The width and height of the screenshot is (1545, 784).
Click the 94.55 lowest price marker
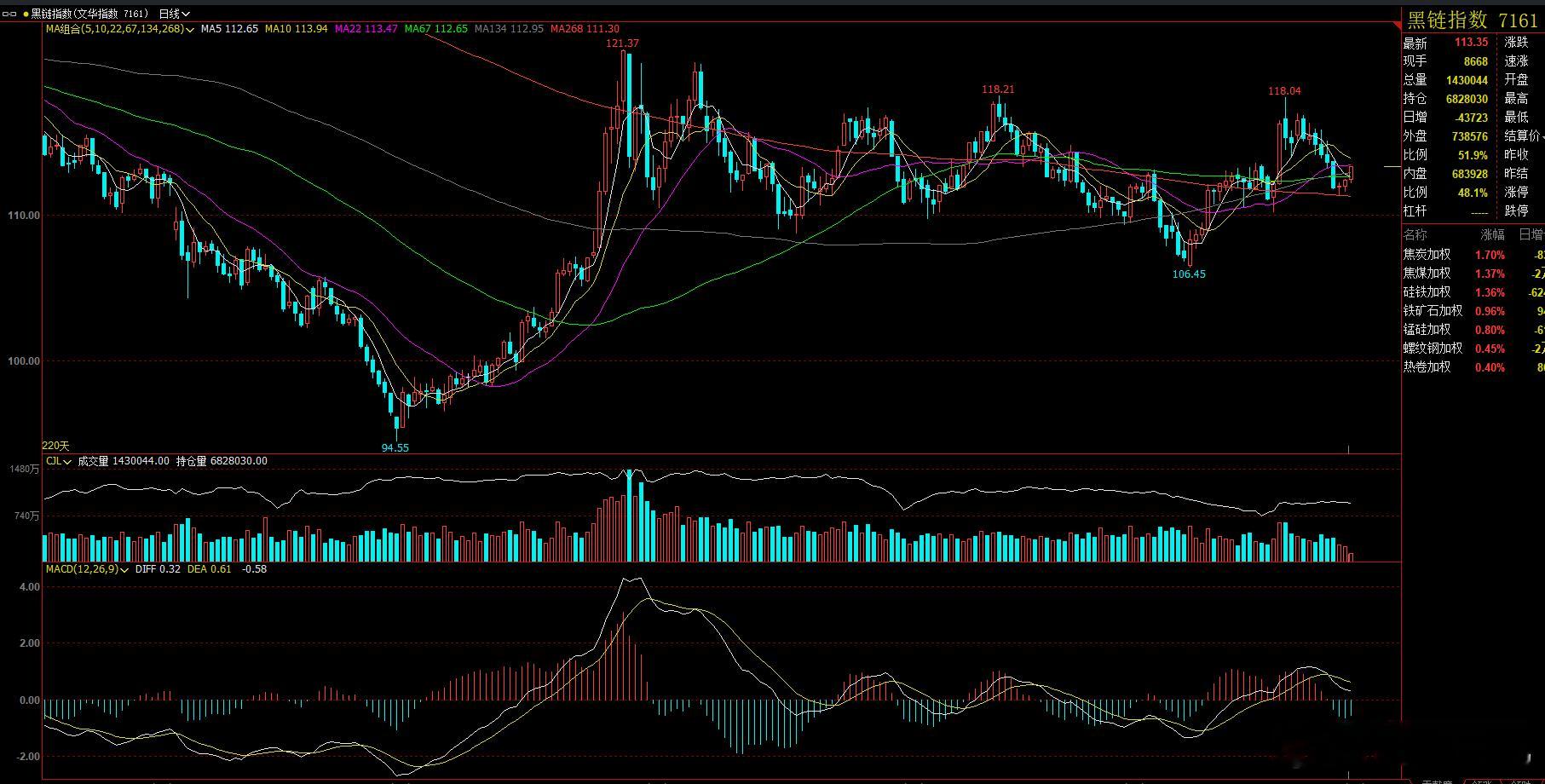[395, 447]
